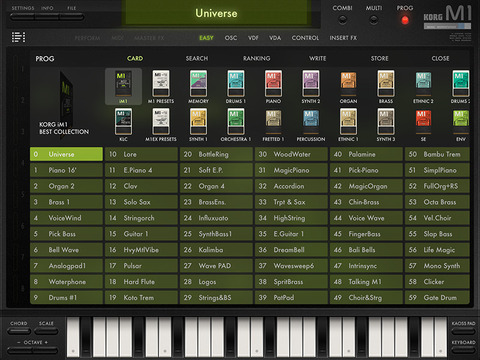480x360 pixels.
Task: Select program 20 BottleRing
Action: (x=216, y=154)
